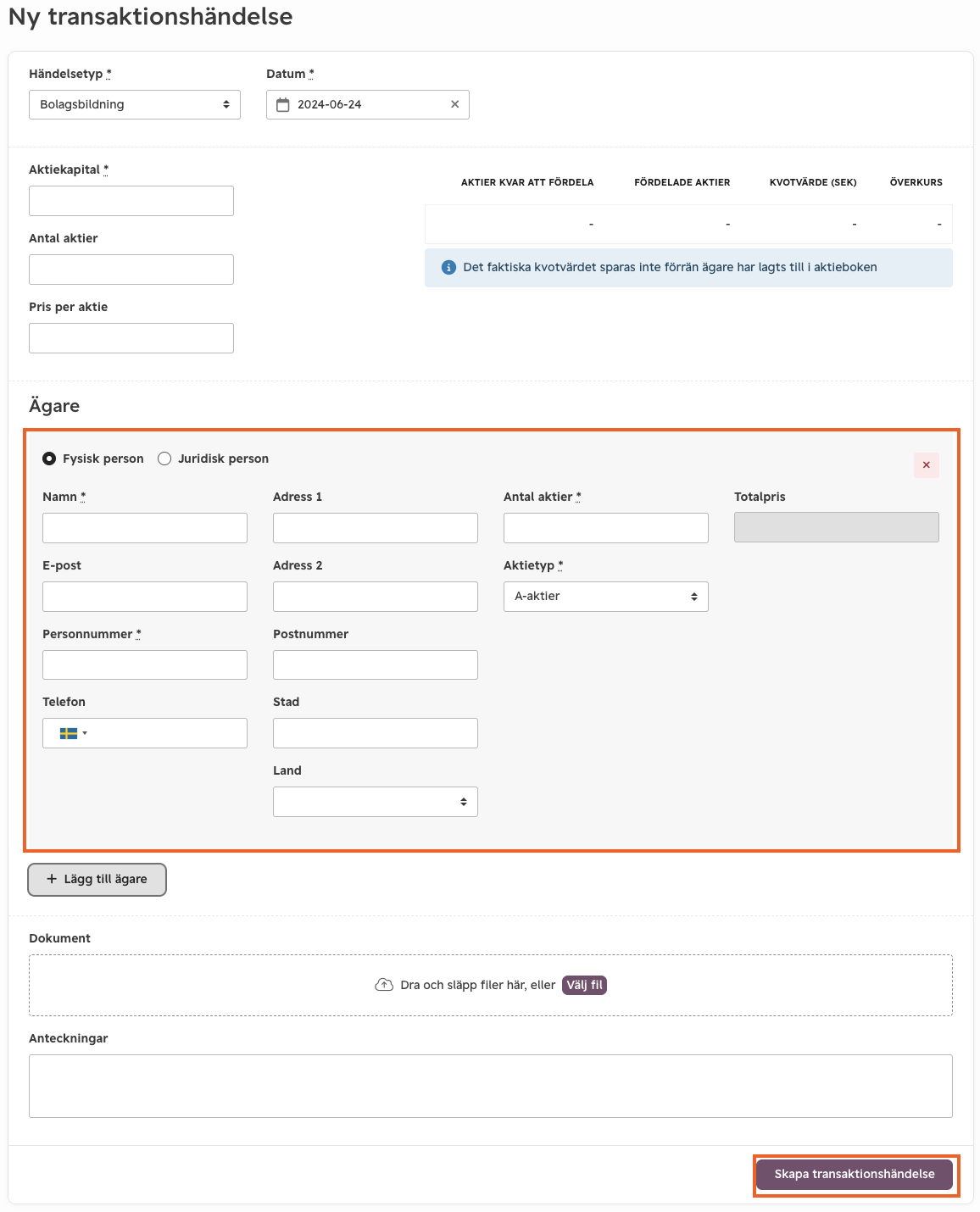The image size is (980, 1212).
Task: Click the KVOTVÄRDE (SEK) column header
Action: (x=813, y=182)
